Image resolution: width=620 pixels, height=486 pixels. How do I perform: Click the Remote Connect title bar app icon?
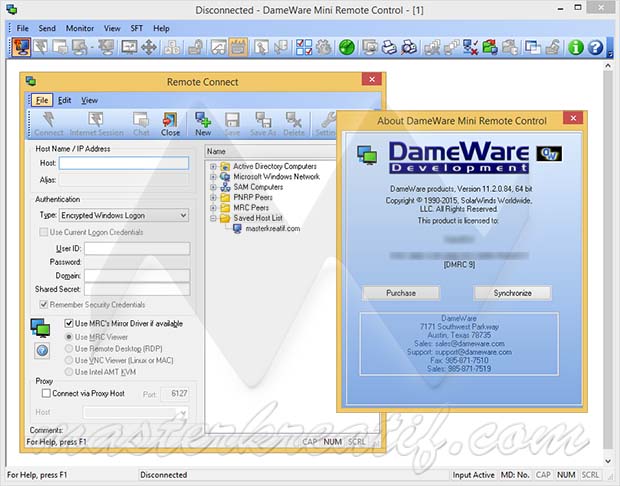point(31,81)
